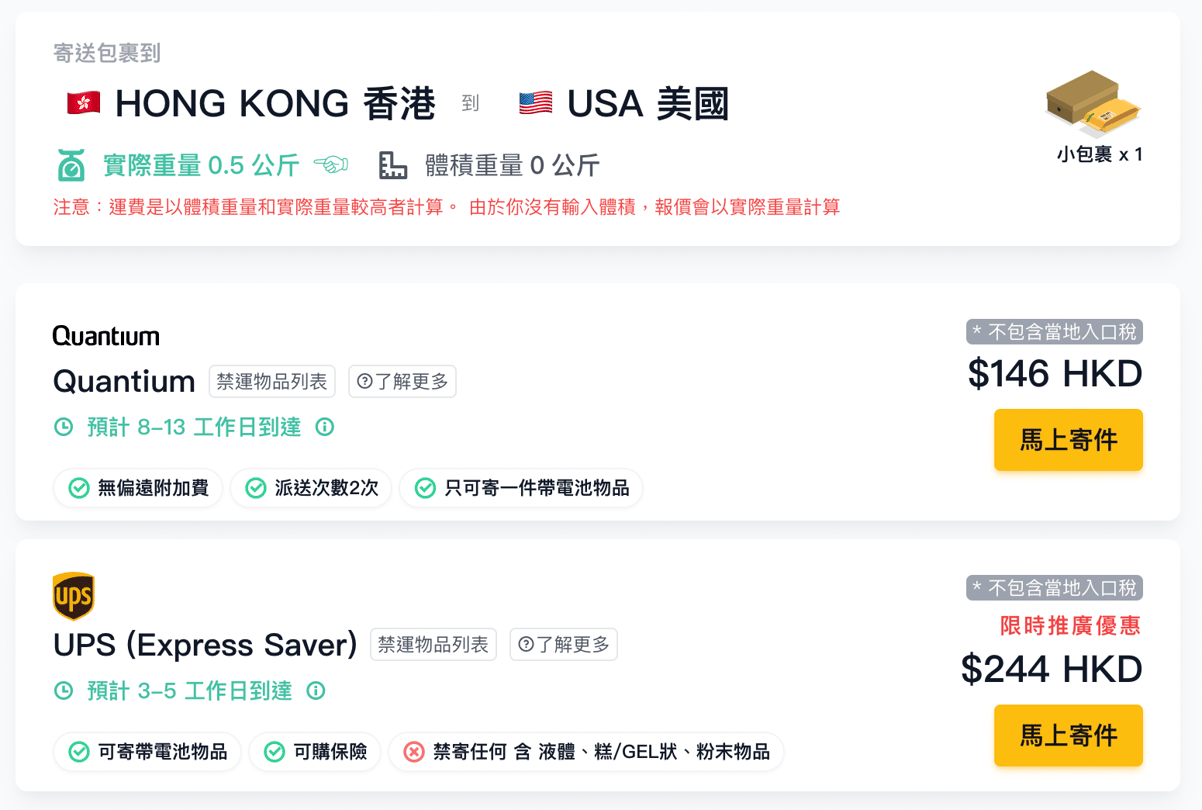
Task: Click the UPS shield logo
Action: coord(73,597)
